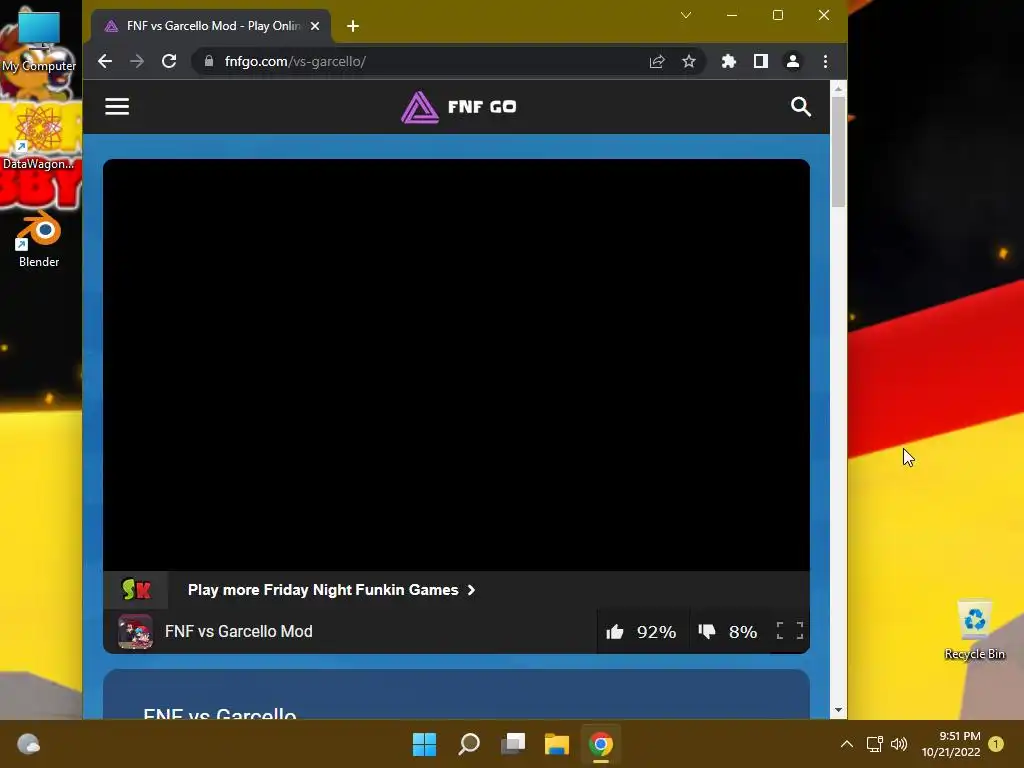Click the browser forward arrow
The height and width of the screenshot is (768, 1024).
pos(136,61)
